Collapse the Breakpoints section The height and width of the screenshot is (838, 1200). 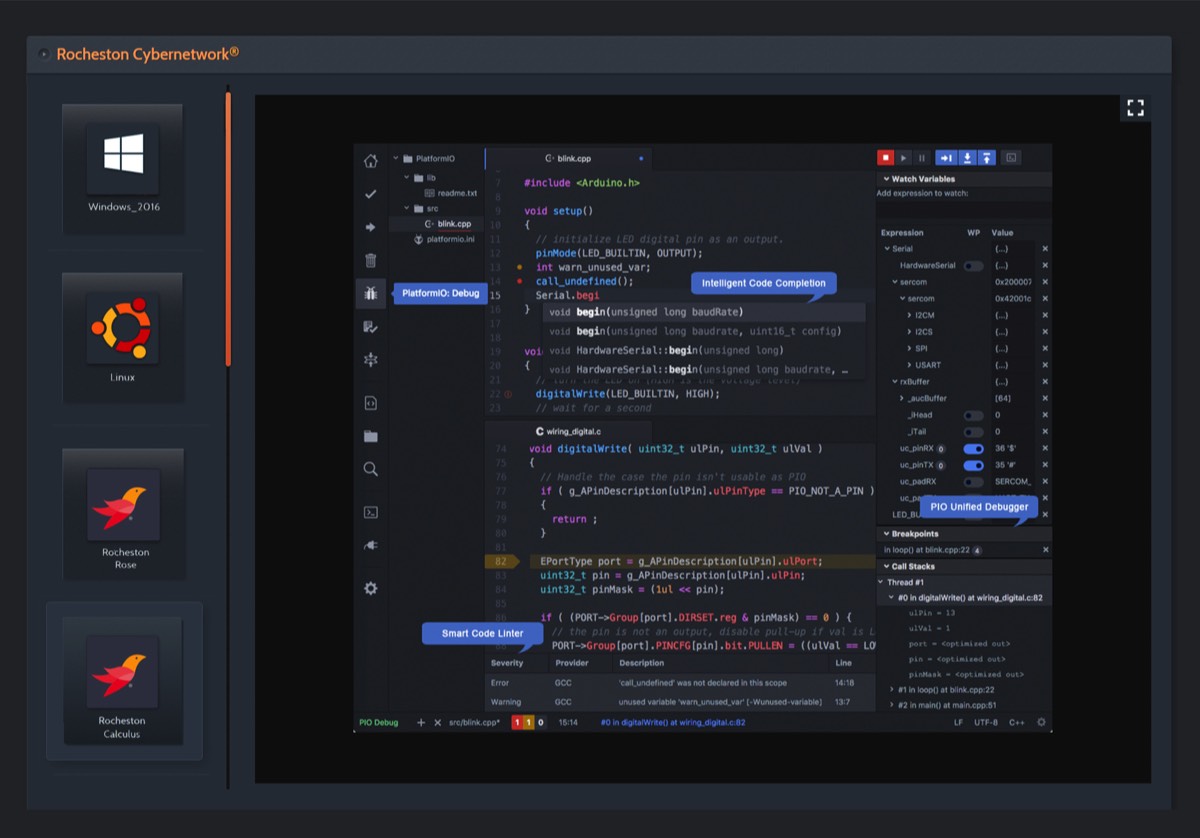885,534
